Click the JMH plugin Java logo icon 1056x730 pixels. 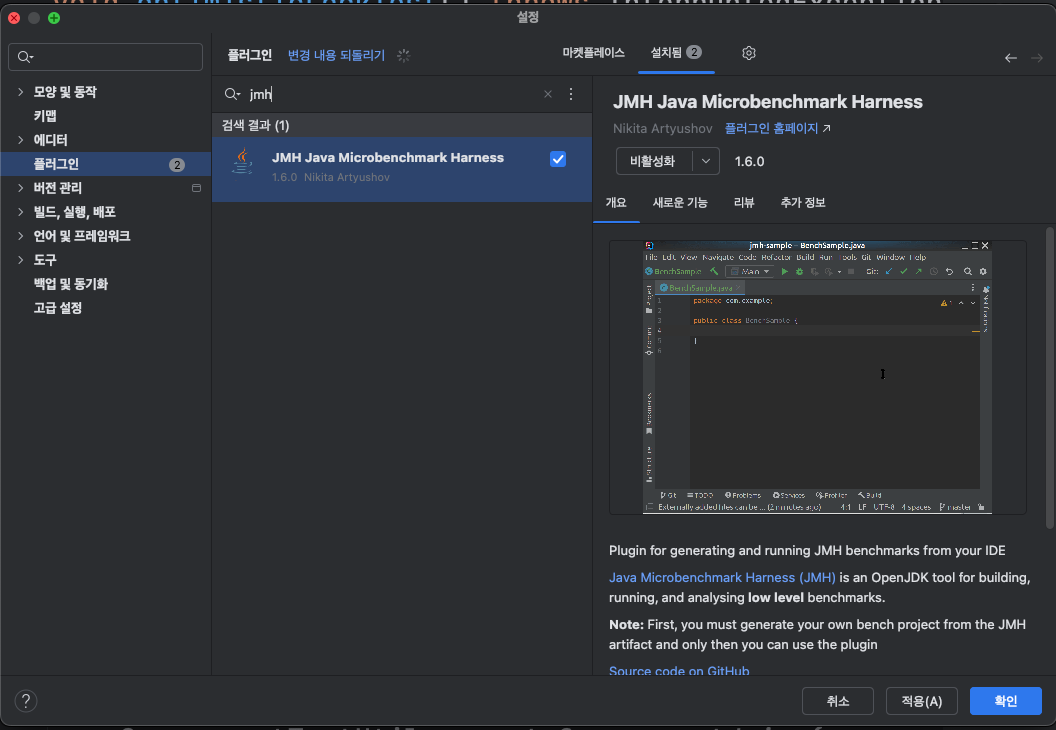[x=242, y=162]
